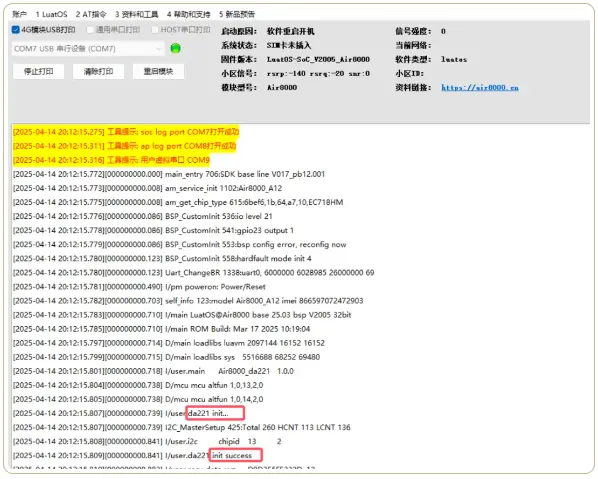Click the luatos software type value
This screenshot has width=598, height=479.
coord(454,59)
